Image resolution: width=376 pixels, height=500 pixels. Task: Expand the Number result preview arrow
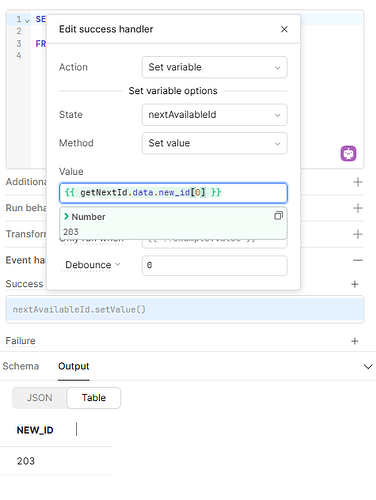pos(66,217)
